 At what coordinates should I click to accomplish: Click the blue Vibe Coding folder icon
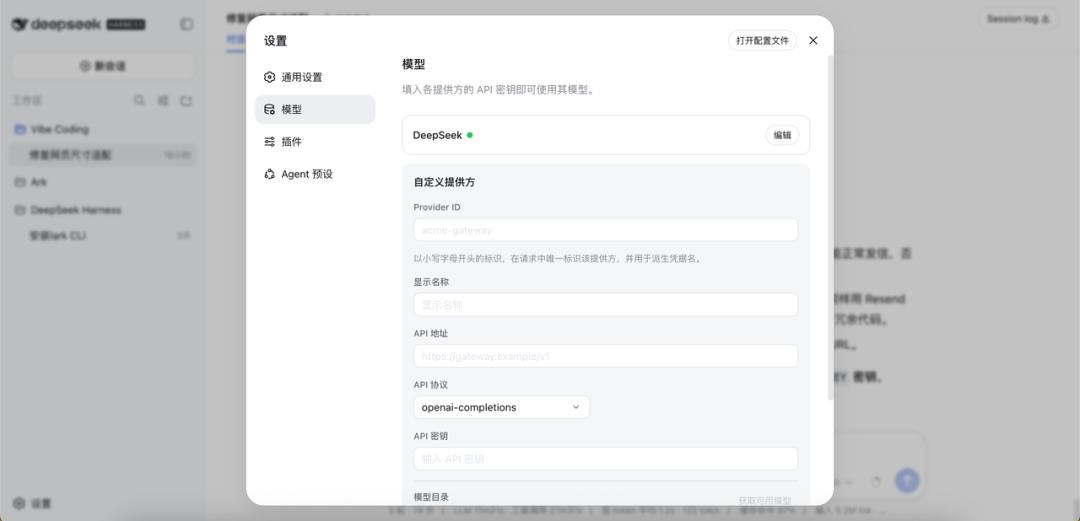20,130
